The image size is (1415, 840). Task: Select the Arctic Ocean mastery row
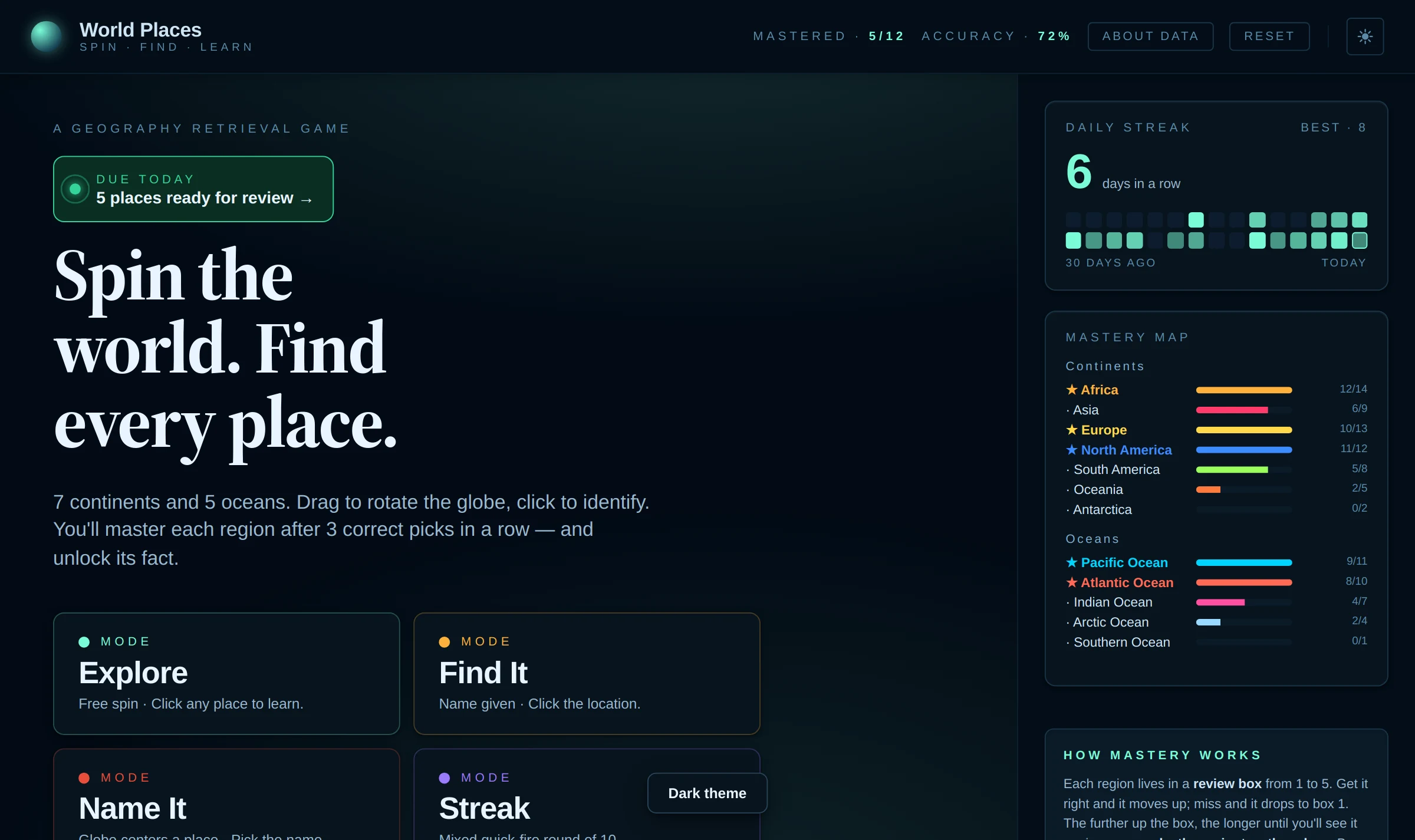[1216, 622]
